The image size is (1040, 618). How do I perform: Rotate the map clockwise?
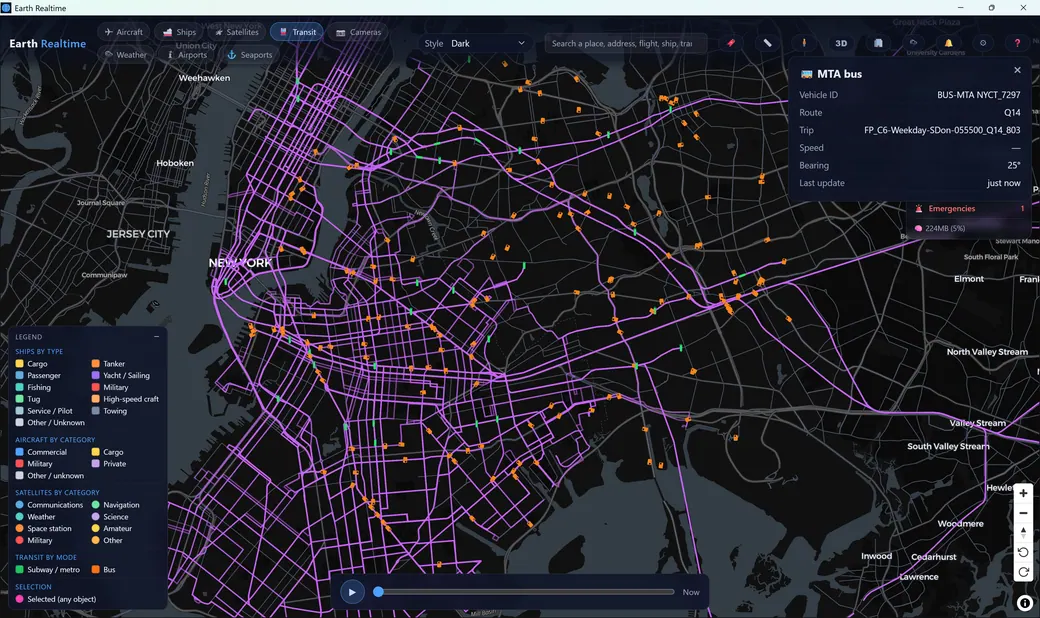pos(1023,572)
